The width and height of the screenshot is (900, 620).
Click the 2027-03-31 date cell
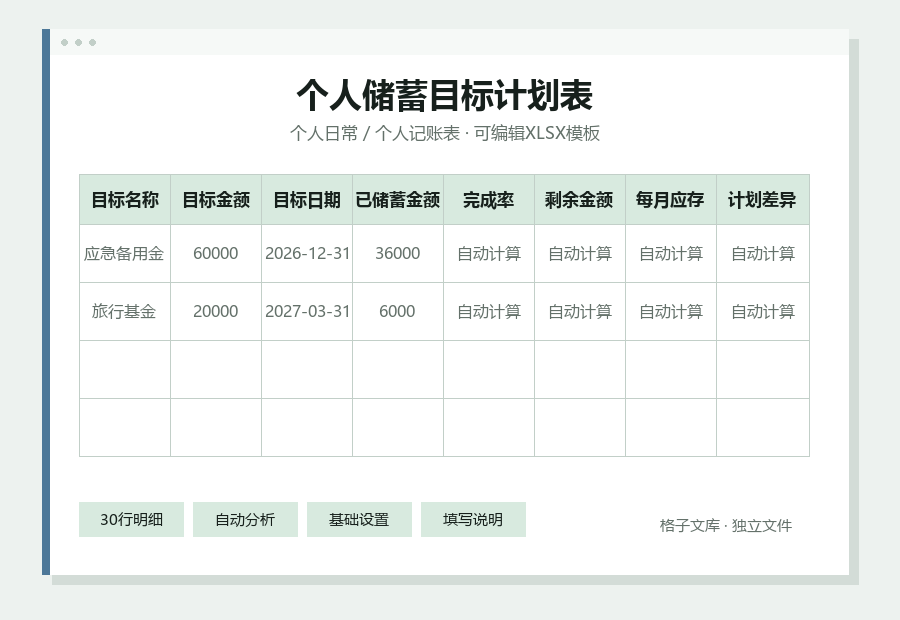(307, 312)
